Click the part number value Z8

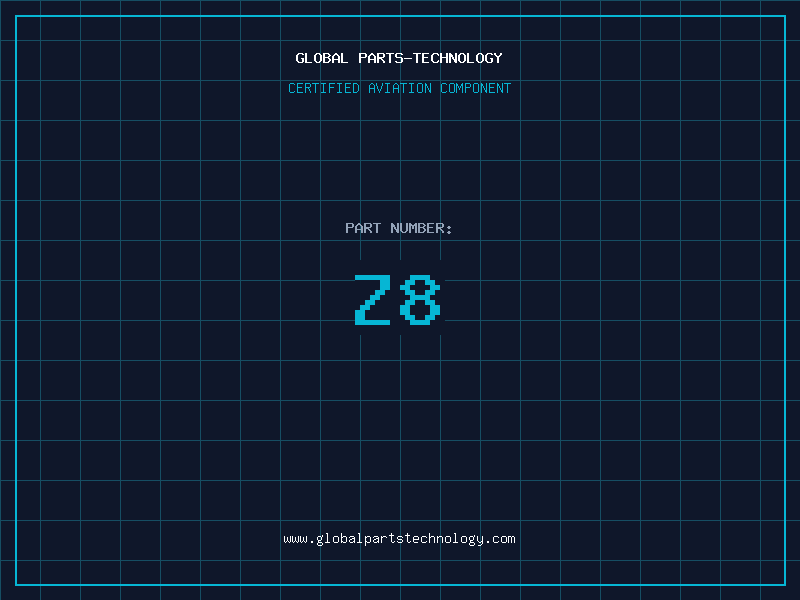[397, 299]
